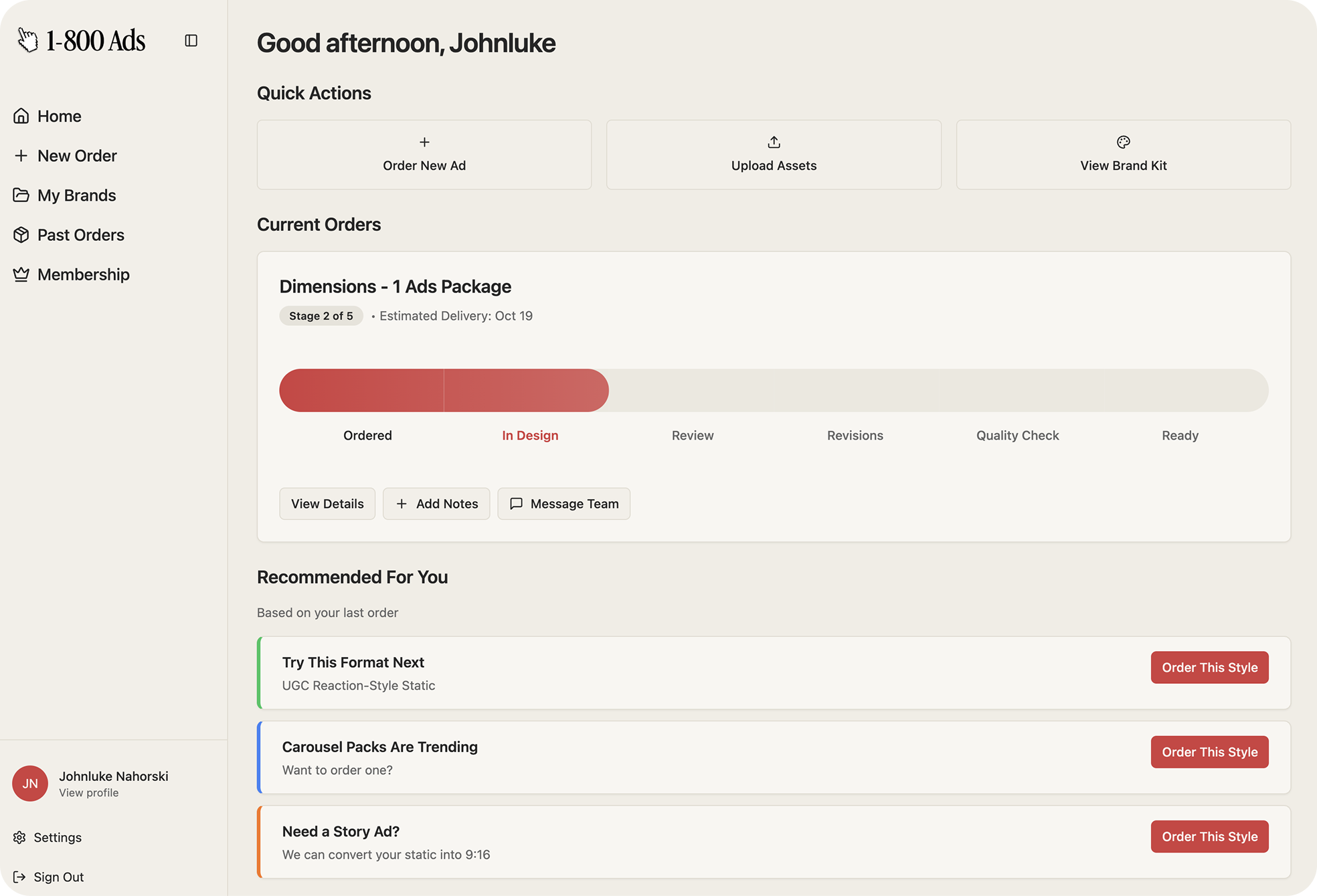This screenshot has height=896, width=1317.
Task: Click the Sign Out arrow icon
Action: pos(19,877)
